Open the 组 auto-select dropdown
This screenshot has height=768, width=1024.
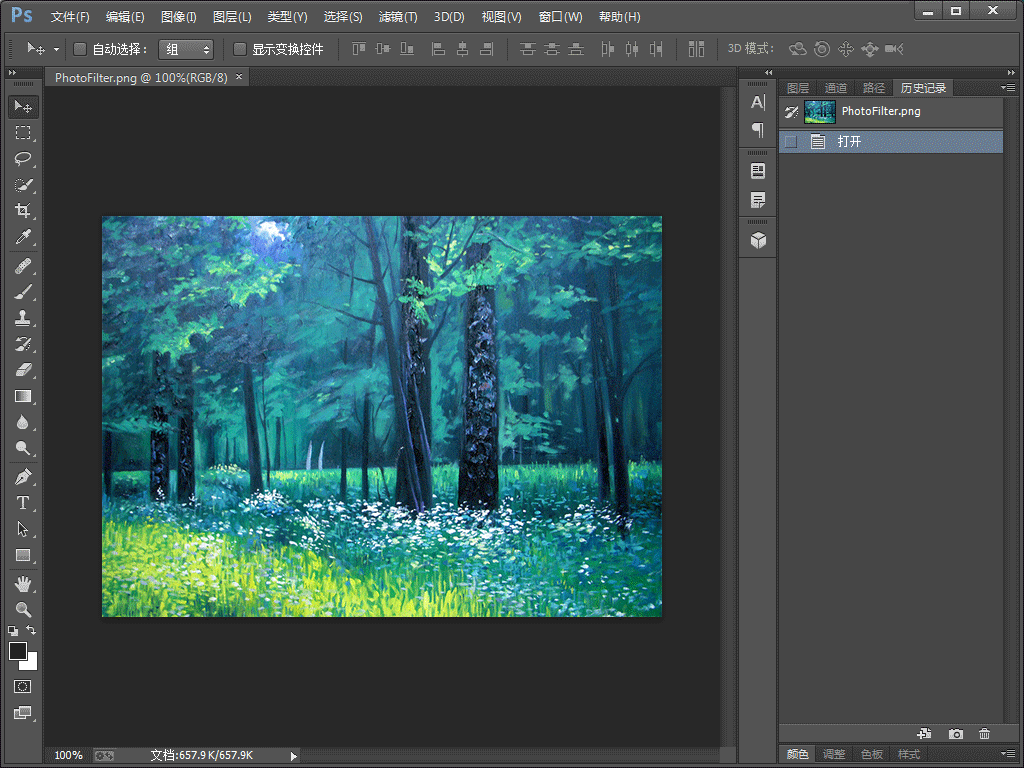click(x=186, y=49)
